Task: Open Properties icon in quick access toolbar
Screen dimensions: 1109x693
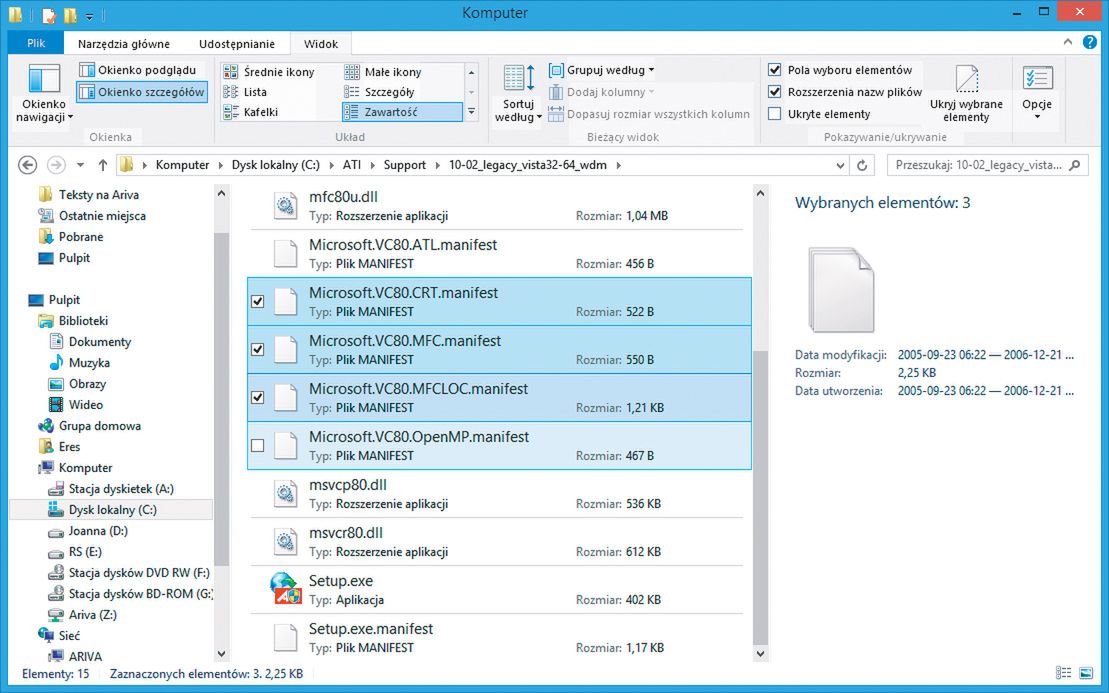Action: pos(49,14)
